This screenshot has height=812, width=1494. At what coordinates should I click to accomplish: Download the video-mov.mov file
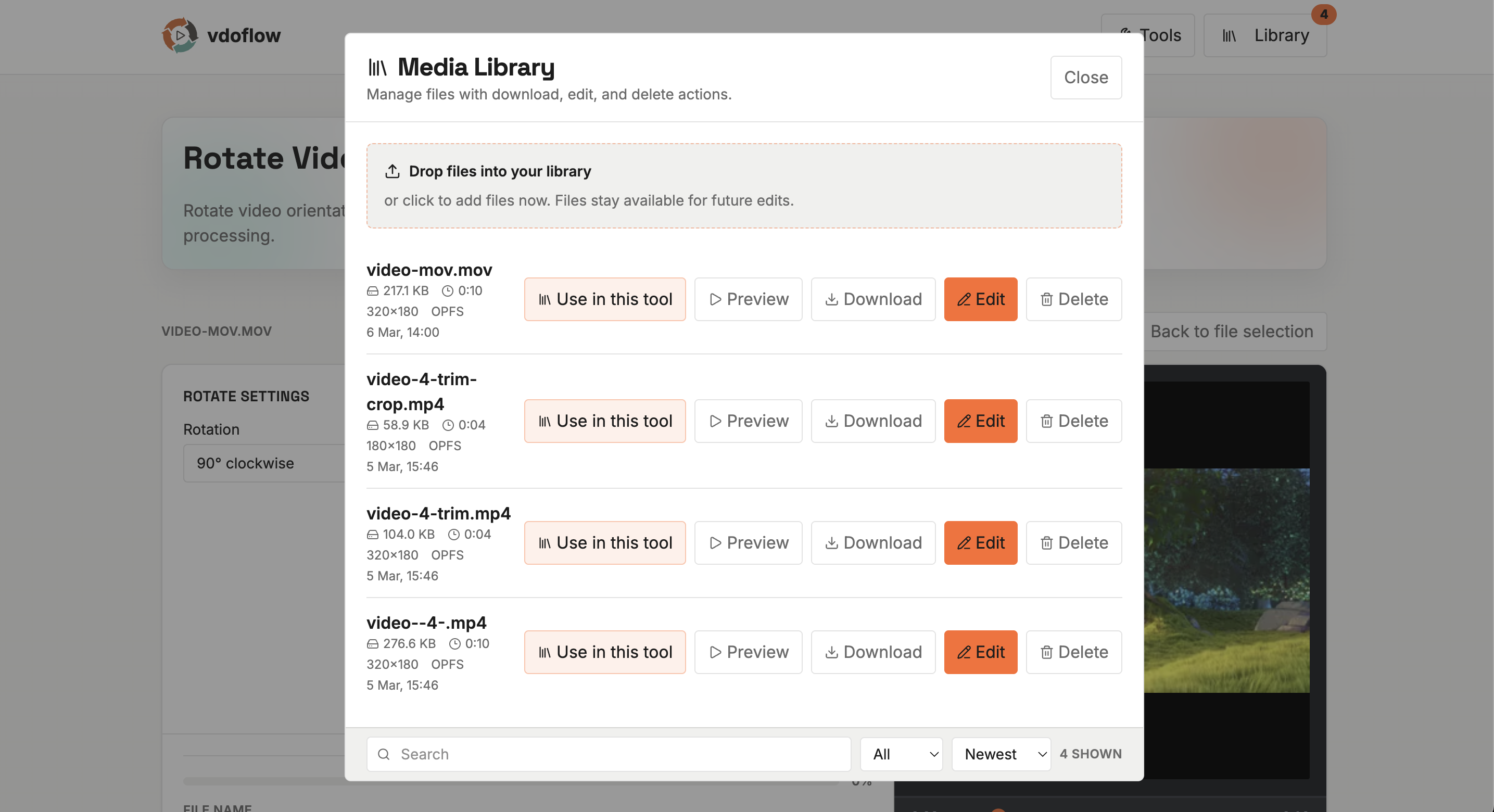[873, 299]
